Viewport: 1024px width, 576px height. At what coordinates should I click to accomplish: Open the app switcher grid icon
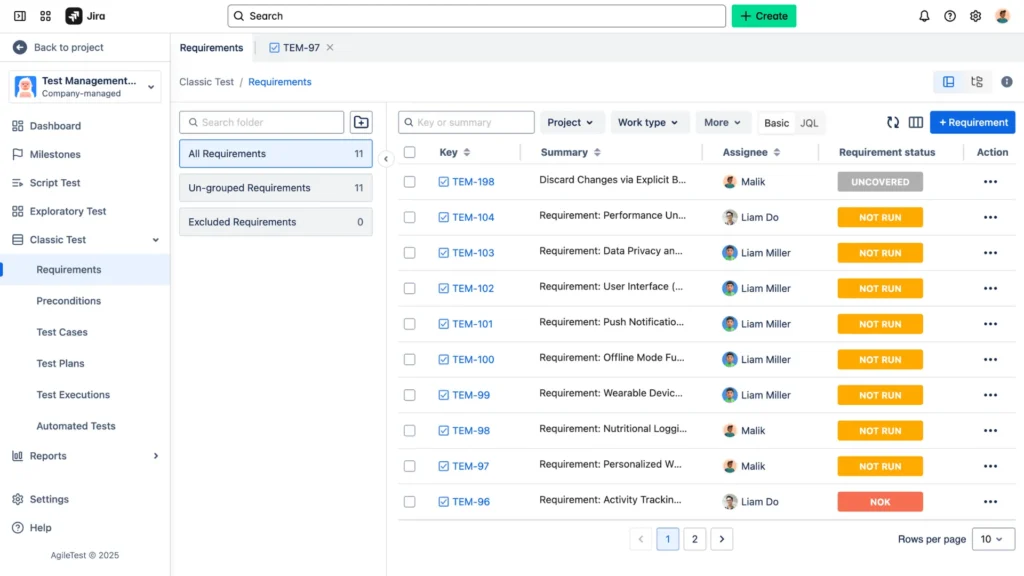click(45, 16)
